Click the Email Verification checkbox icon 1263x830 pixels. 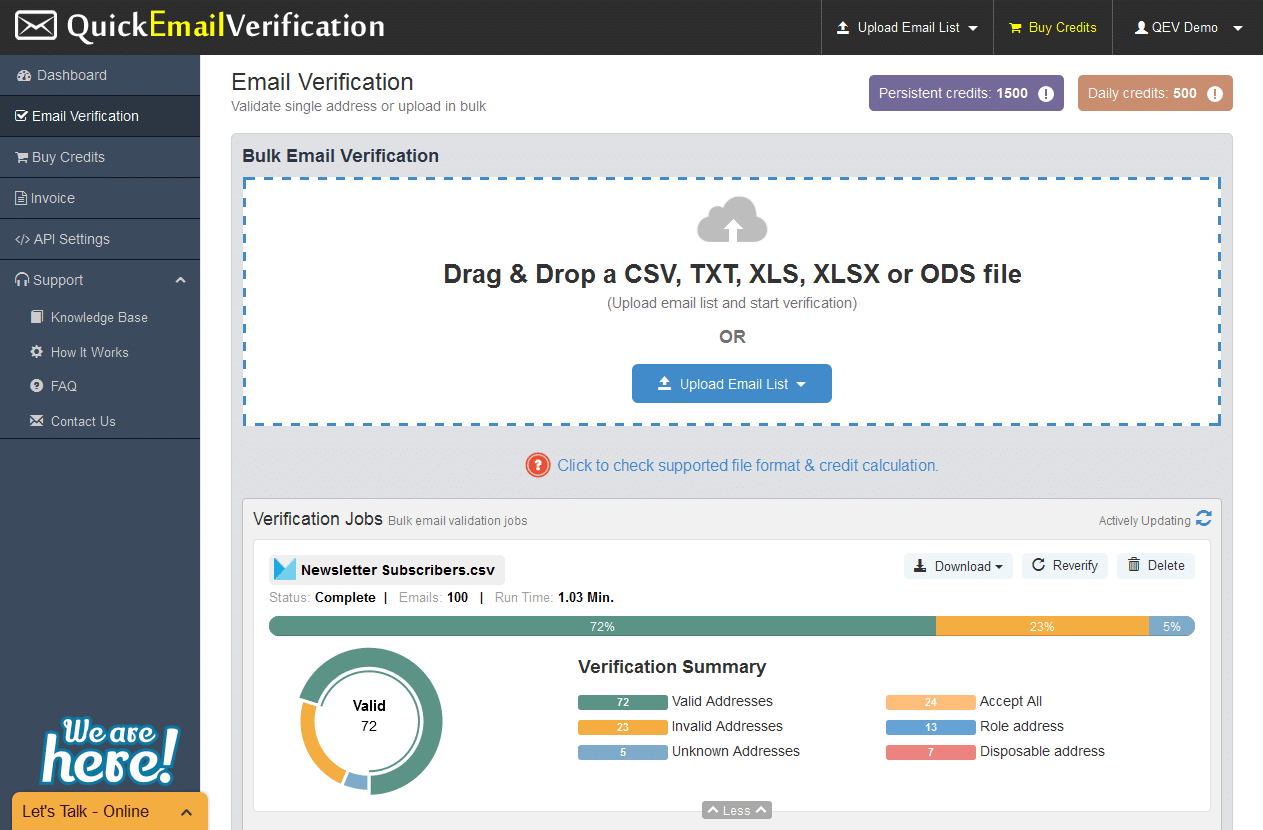point(21,116)
